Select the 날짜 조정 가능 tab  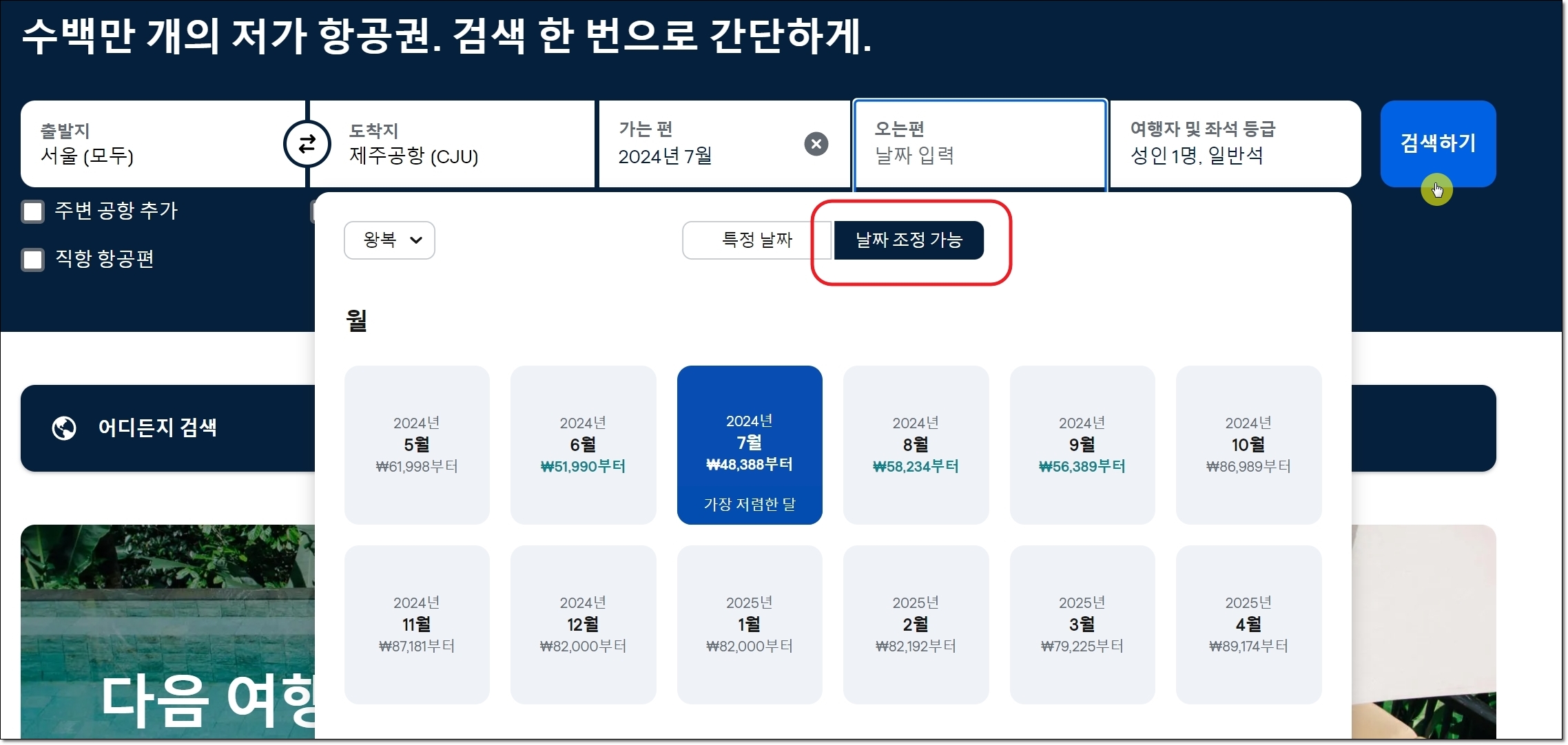click(x=908, y=240)
